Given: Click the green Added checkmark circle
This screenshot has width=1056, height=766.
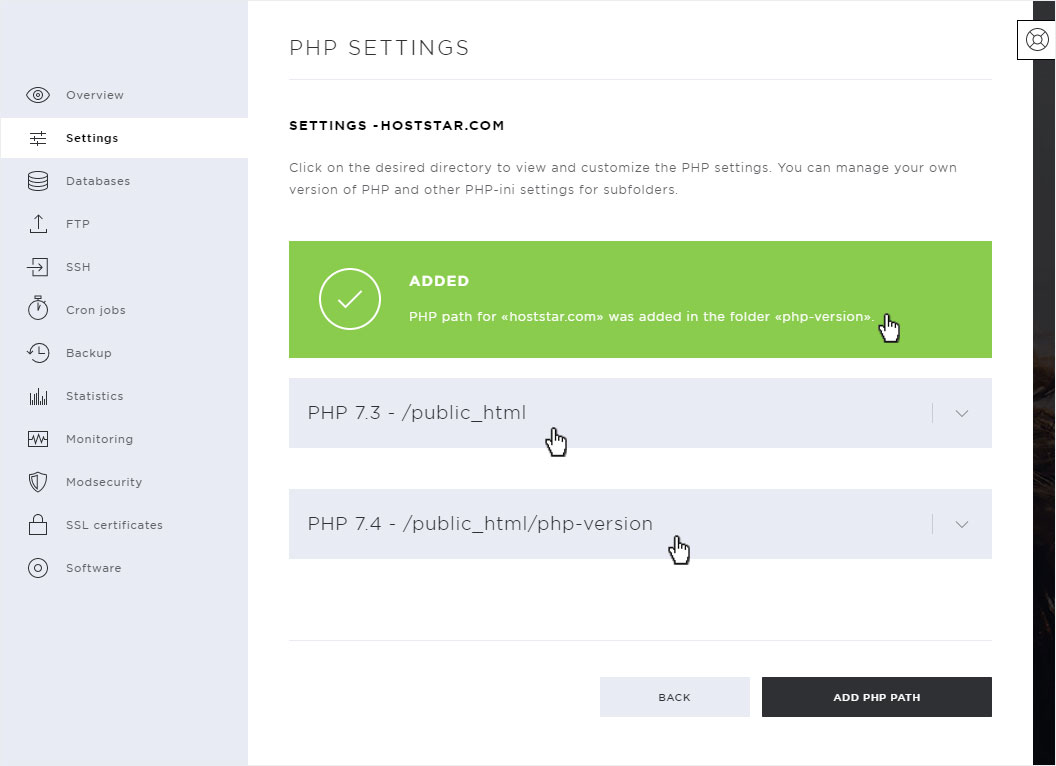Looking at the screenshot, I should 350,299.
